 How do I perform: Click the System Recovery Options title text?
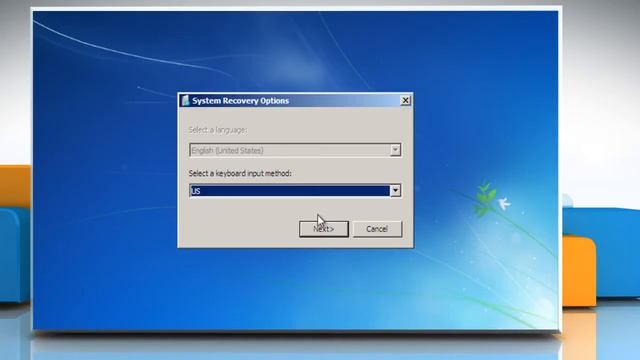(240, 101)
